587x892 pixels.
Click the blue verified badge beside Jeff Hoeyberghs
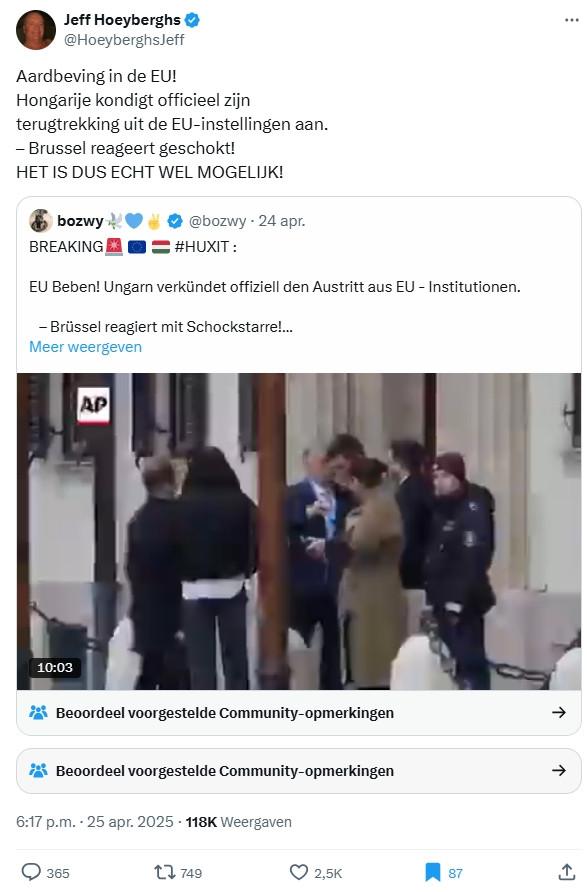pyautogui.click(x=192, y=20)
